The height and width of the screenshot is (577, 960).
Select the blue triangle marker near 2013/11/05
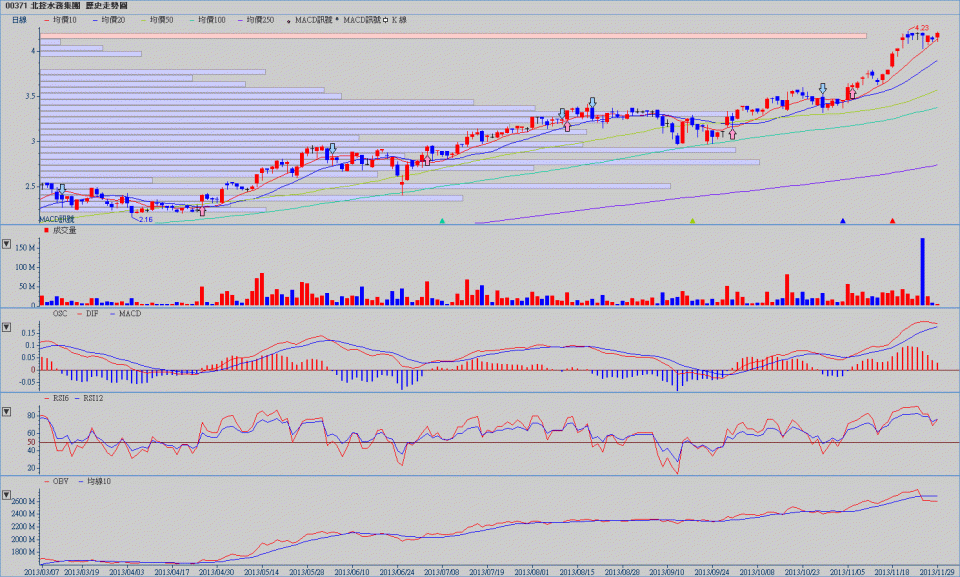tap(843, 220)
